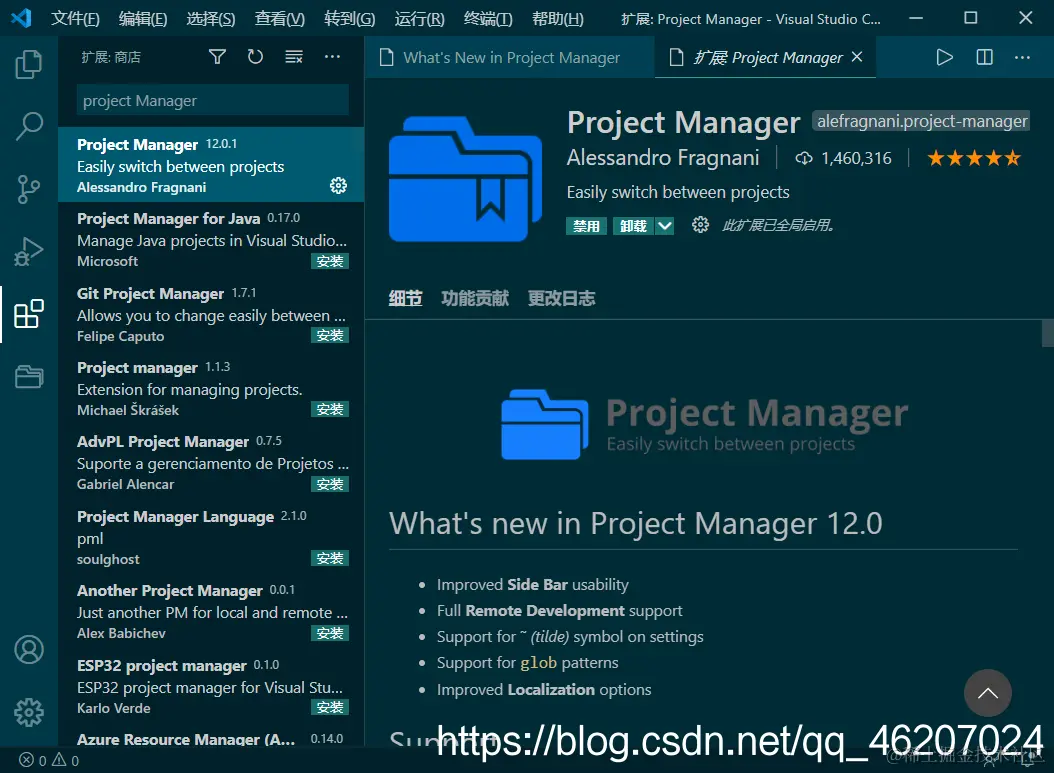Open Accounts icon in activity bar
Viewport: 1054px width, 773px height.
[28, 649]
